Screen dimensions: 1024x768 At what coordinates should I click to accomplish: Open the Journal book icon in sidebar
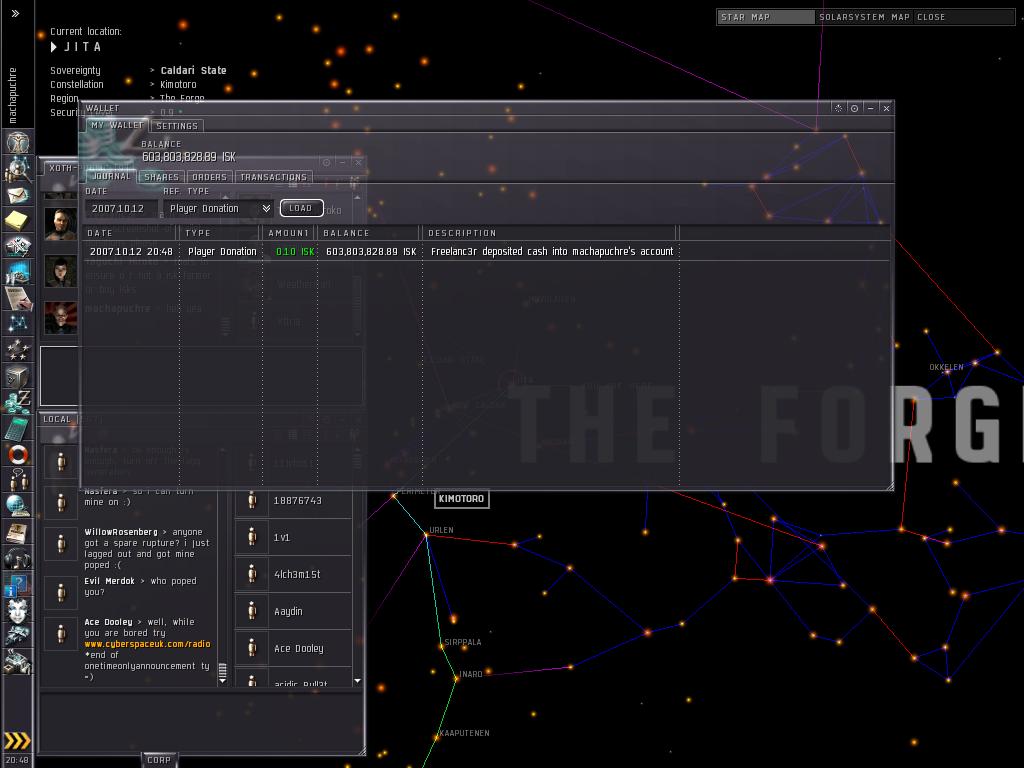(x=18, y=532)
